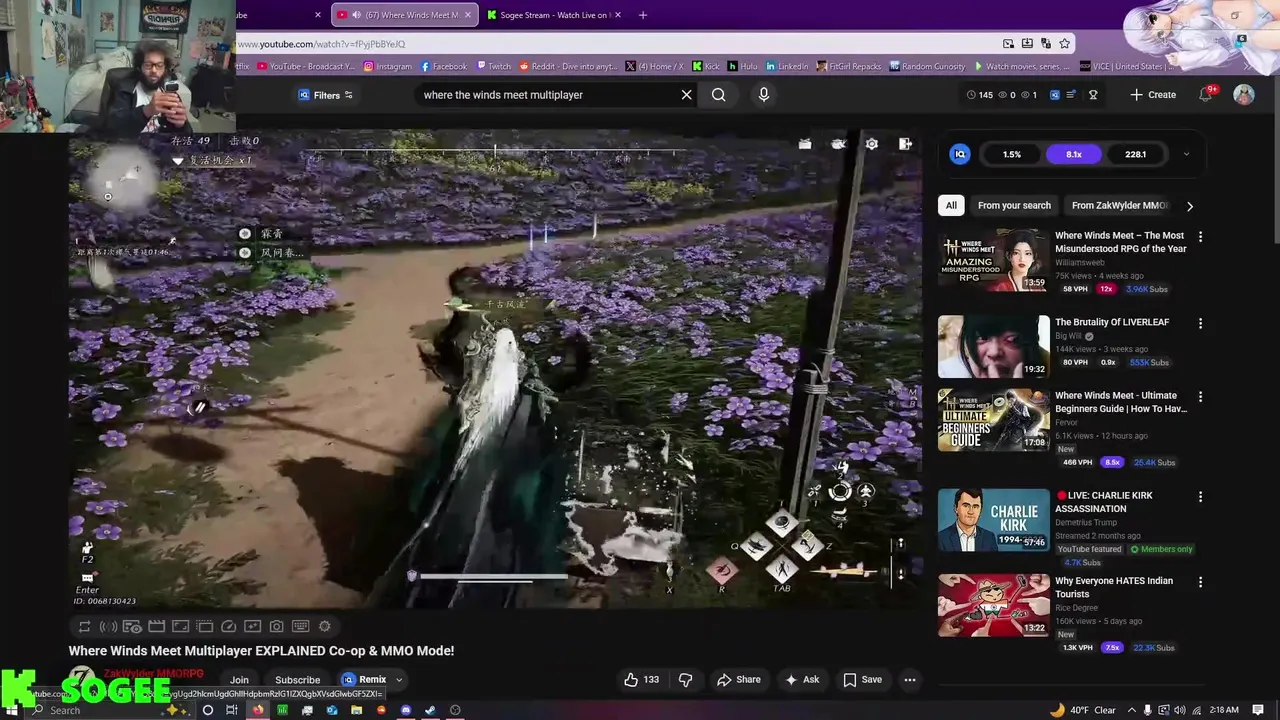Open the Steam icon in the taskbar
Viewport: 1280px width, 720px height.
pos(430,710)
